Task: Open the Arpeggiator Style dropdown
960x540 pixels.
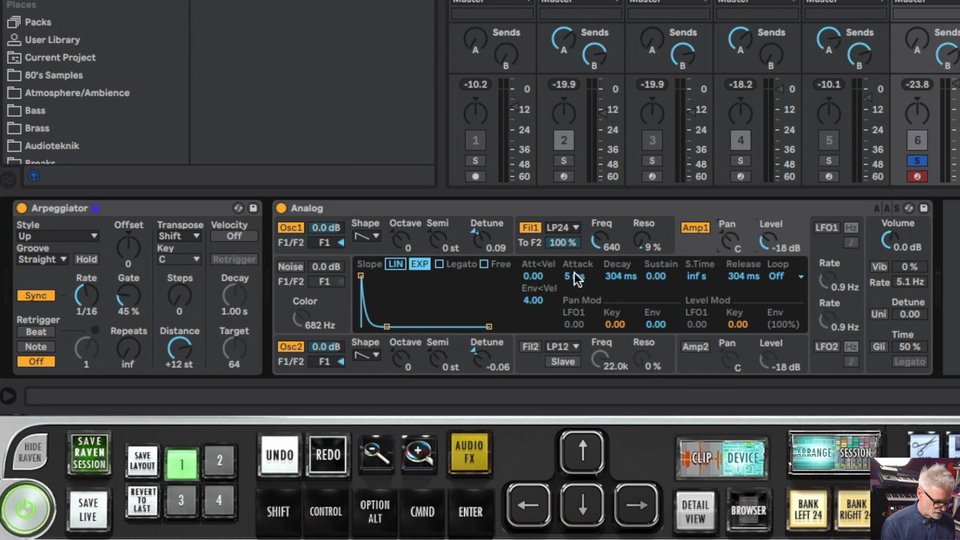Action: pyautogui.click(x=58, y=236)
